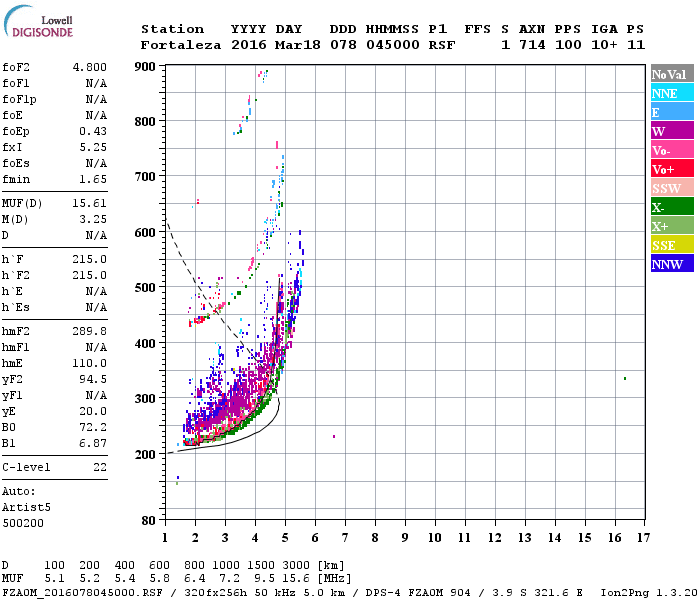Click the DDD value 078

click(343, 45)
